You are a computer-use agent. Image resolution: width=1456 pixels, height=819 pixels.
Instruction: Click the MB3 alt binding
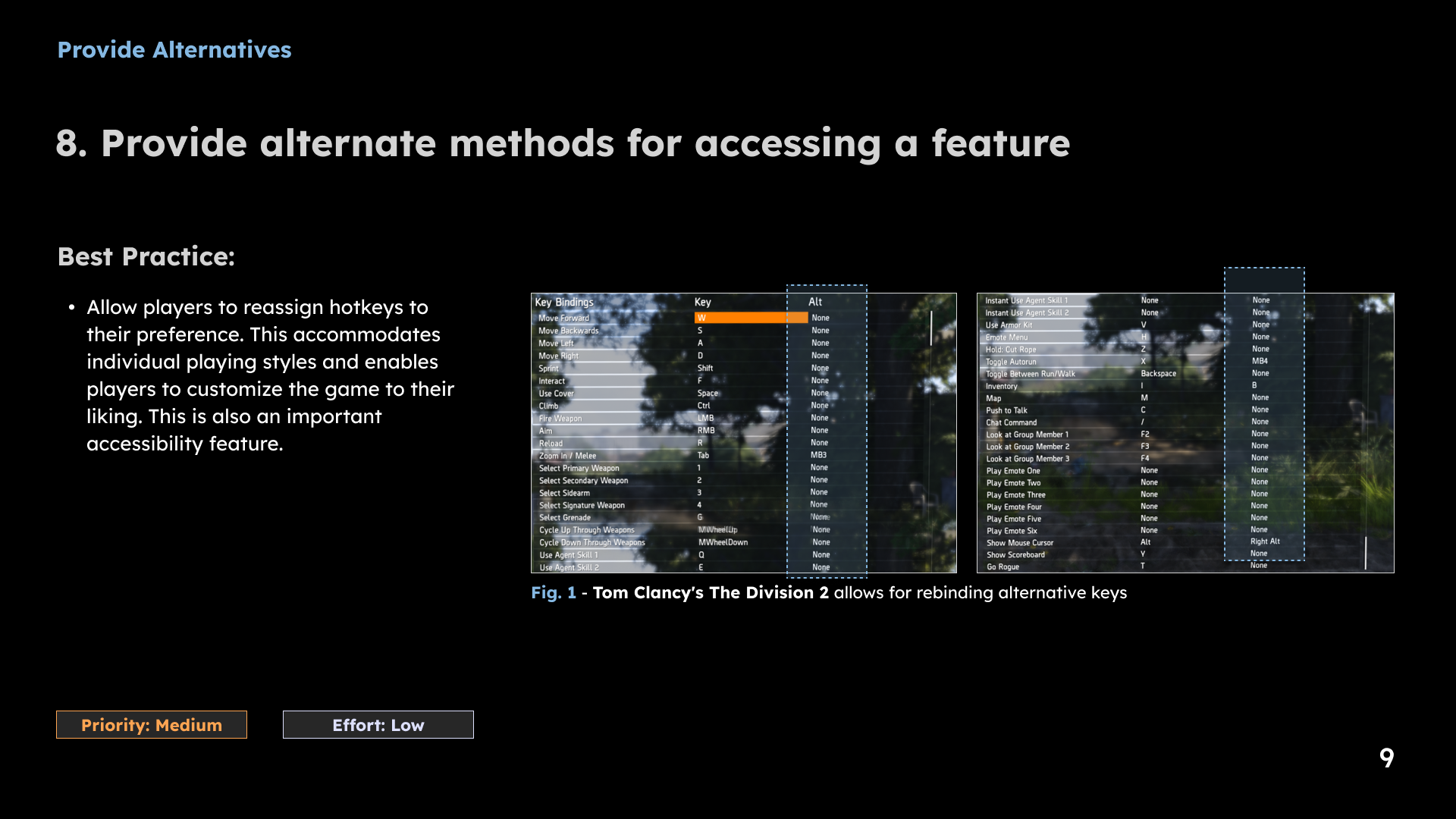[x=818, y=455]
